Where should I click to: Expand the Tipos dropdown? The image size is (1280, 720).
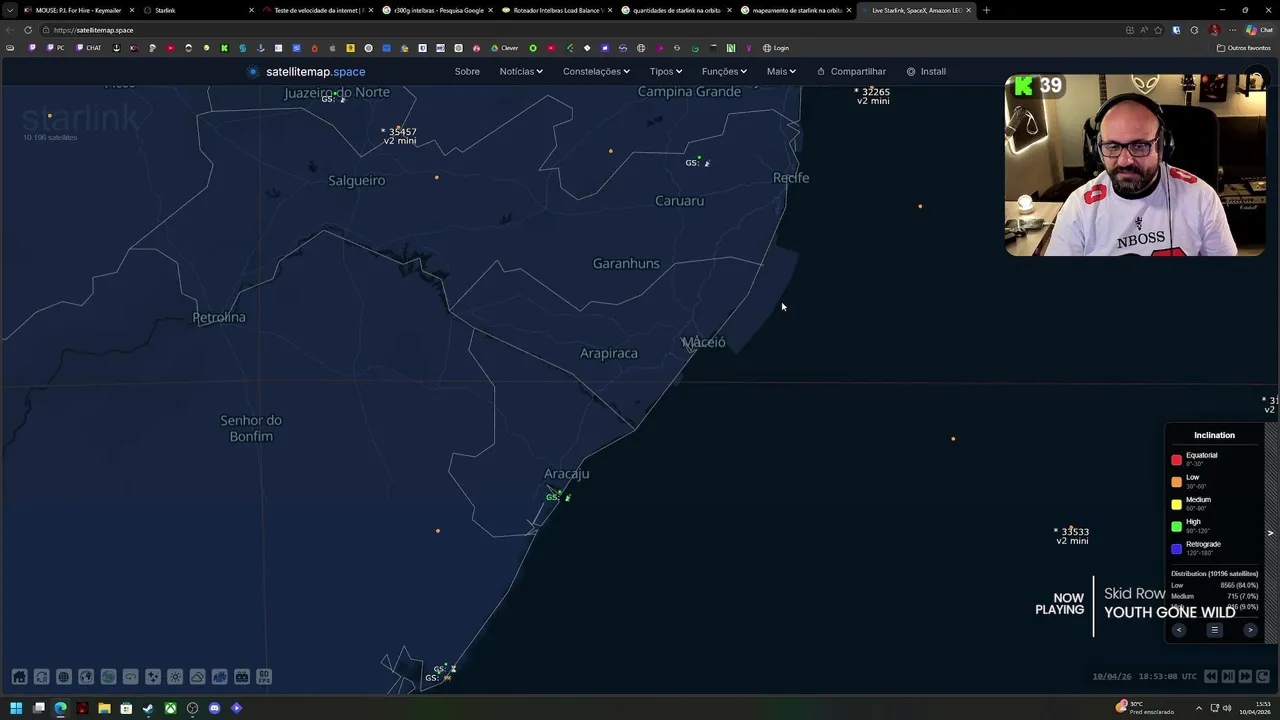666,72
